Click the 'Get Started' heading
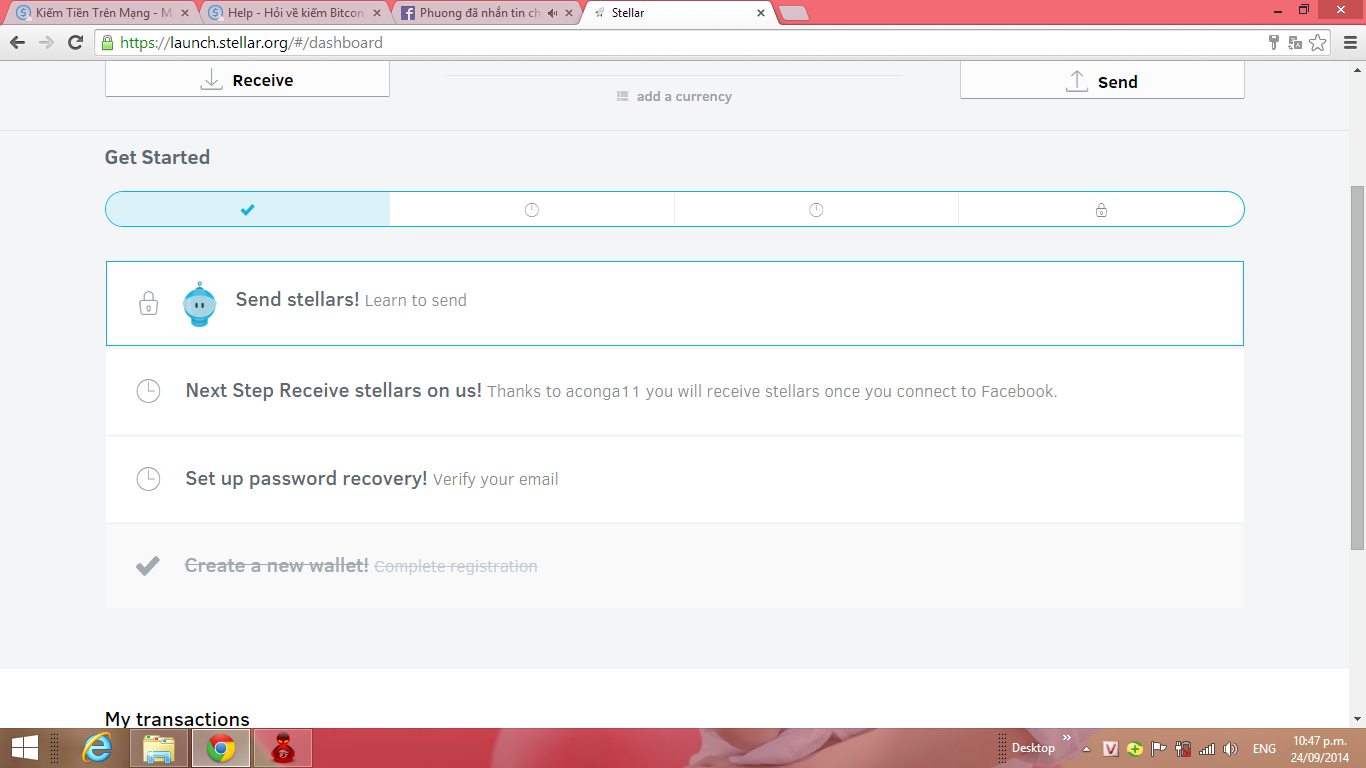 point(157,157)
